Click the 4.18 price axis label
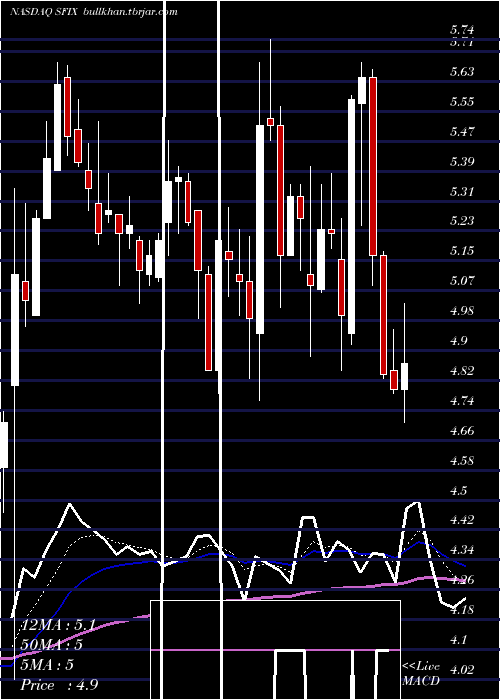The height and width of the screenshot is (700, 500). coord(462,610)
